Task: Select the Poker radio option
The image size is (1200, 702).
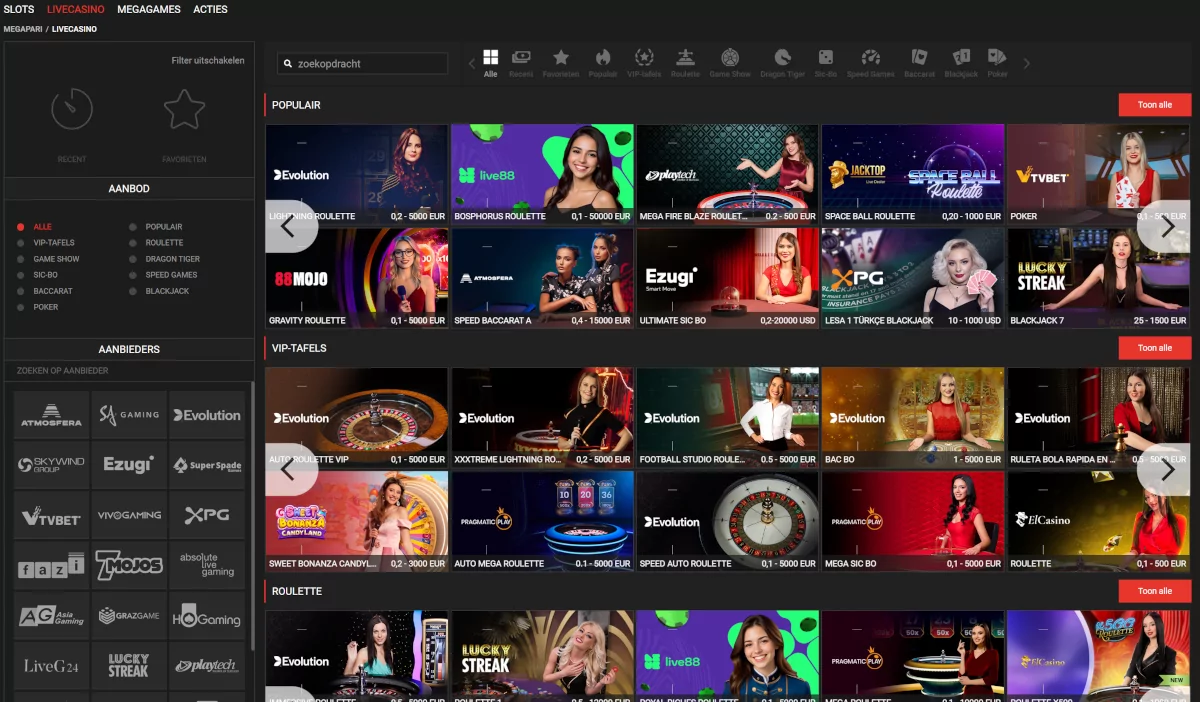Action: [x=21, y=307]
